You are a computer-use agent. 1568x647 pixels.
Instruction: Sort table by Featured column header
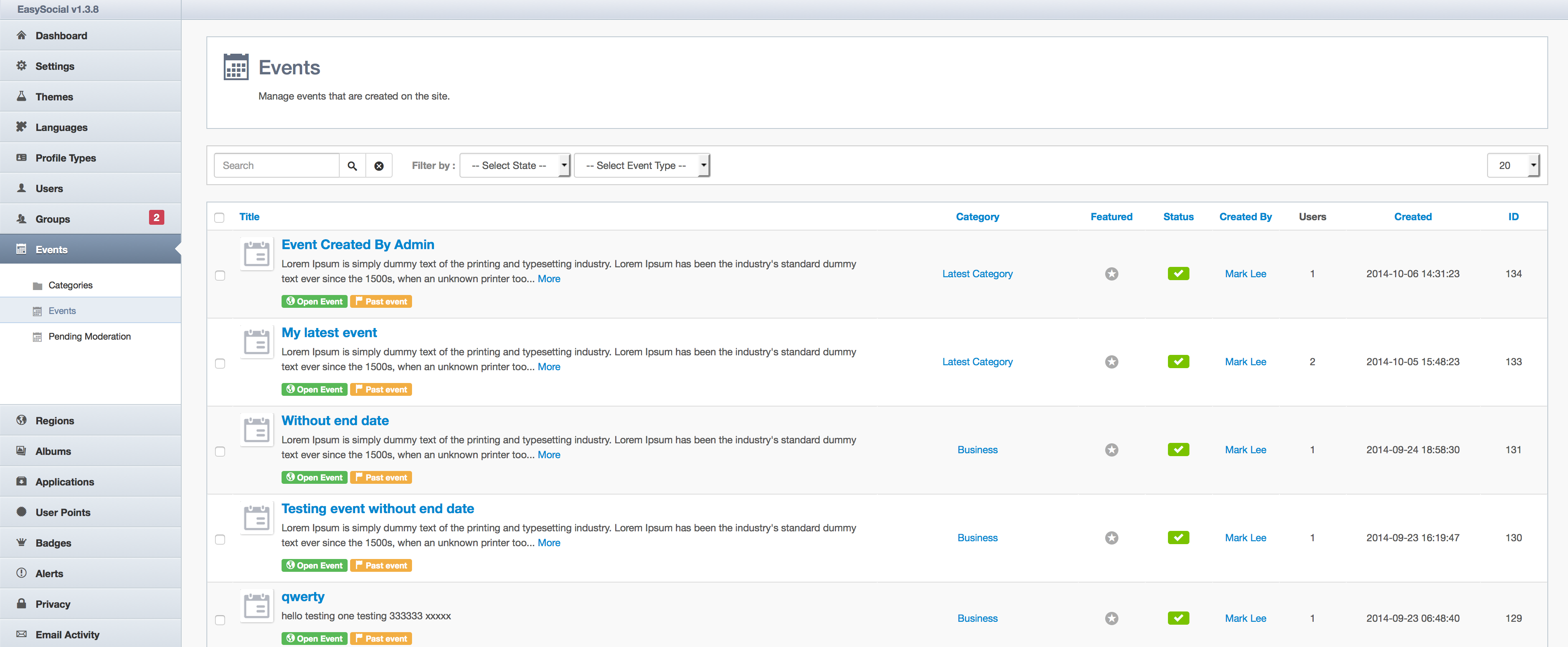pos(1111,217)
